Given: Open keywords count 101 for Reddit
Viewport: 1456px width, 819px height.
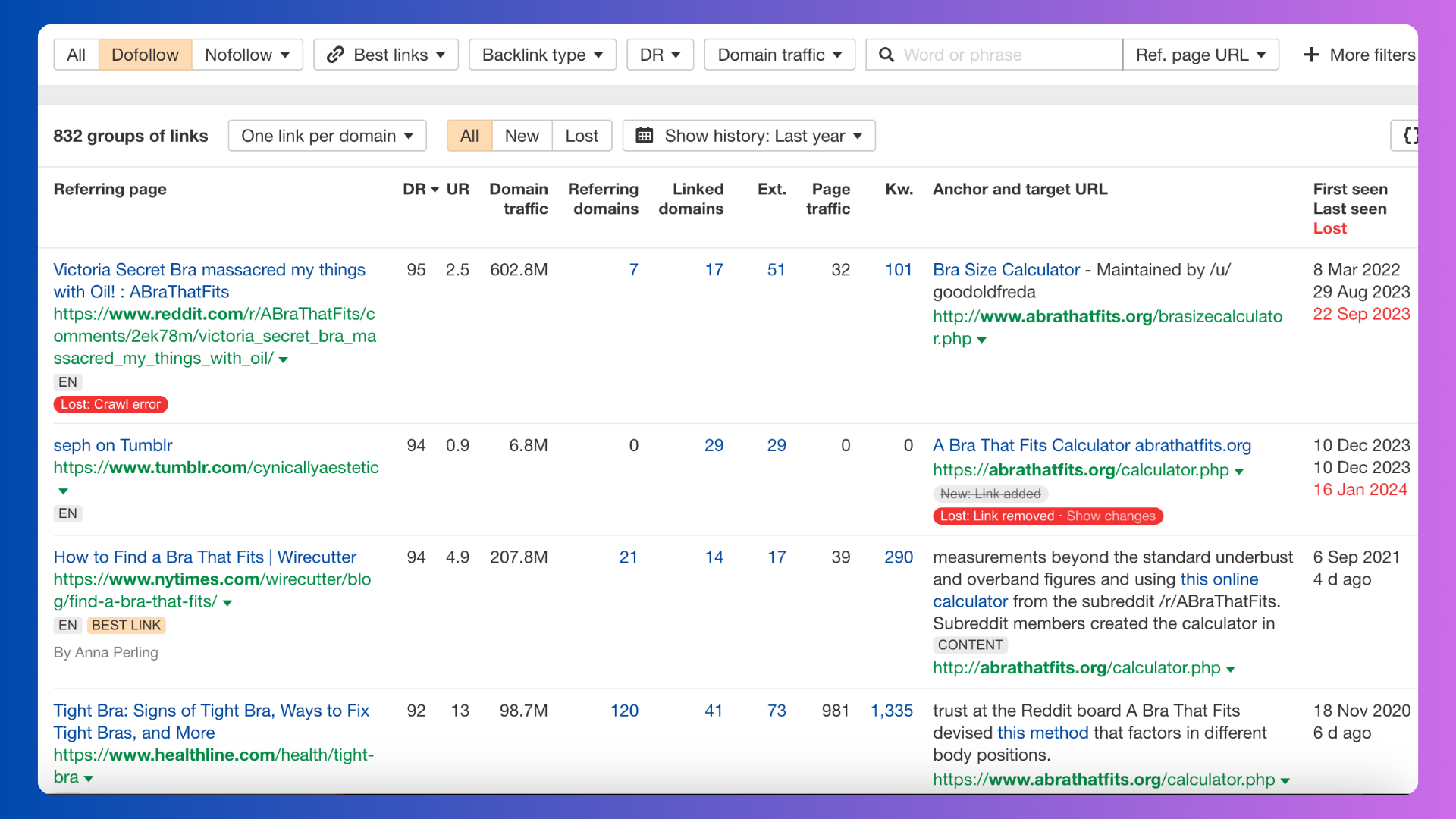Looking at the screenshot, I should click(899, 270).
